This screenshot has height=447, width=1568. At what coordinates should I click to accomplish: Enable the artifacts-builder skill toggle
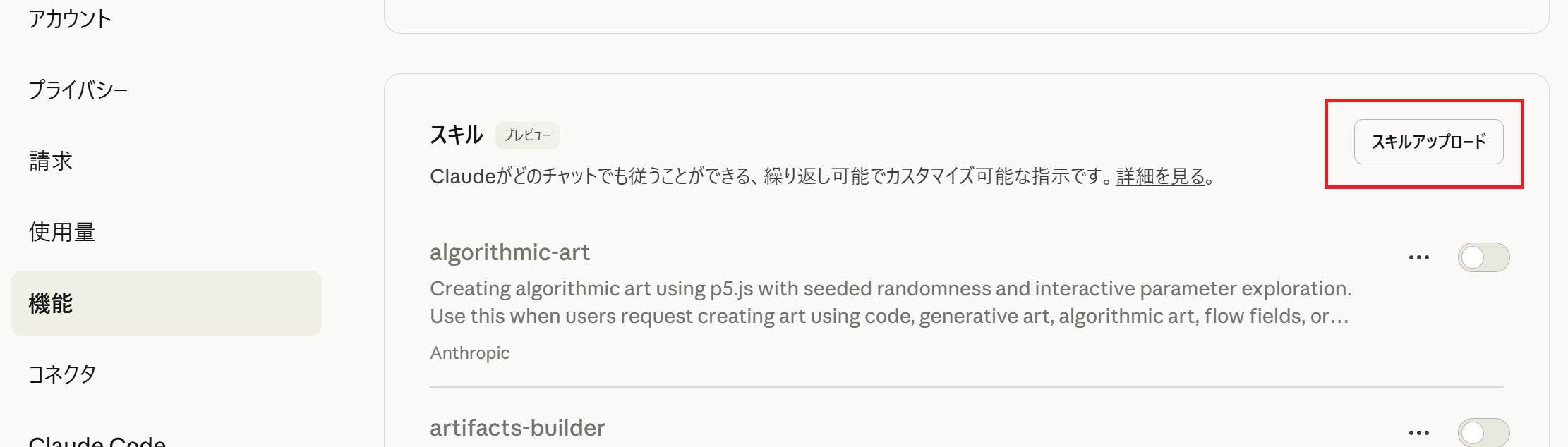[1483, 432]
